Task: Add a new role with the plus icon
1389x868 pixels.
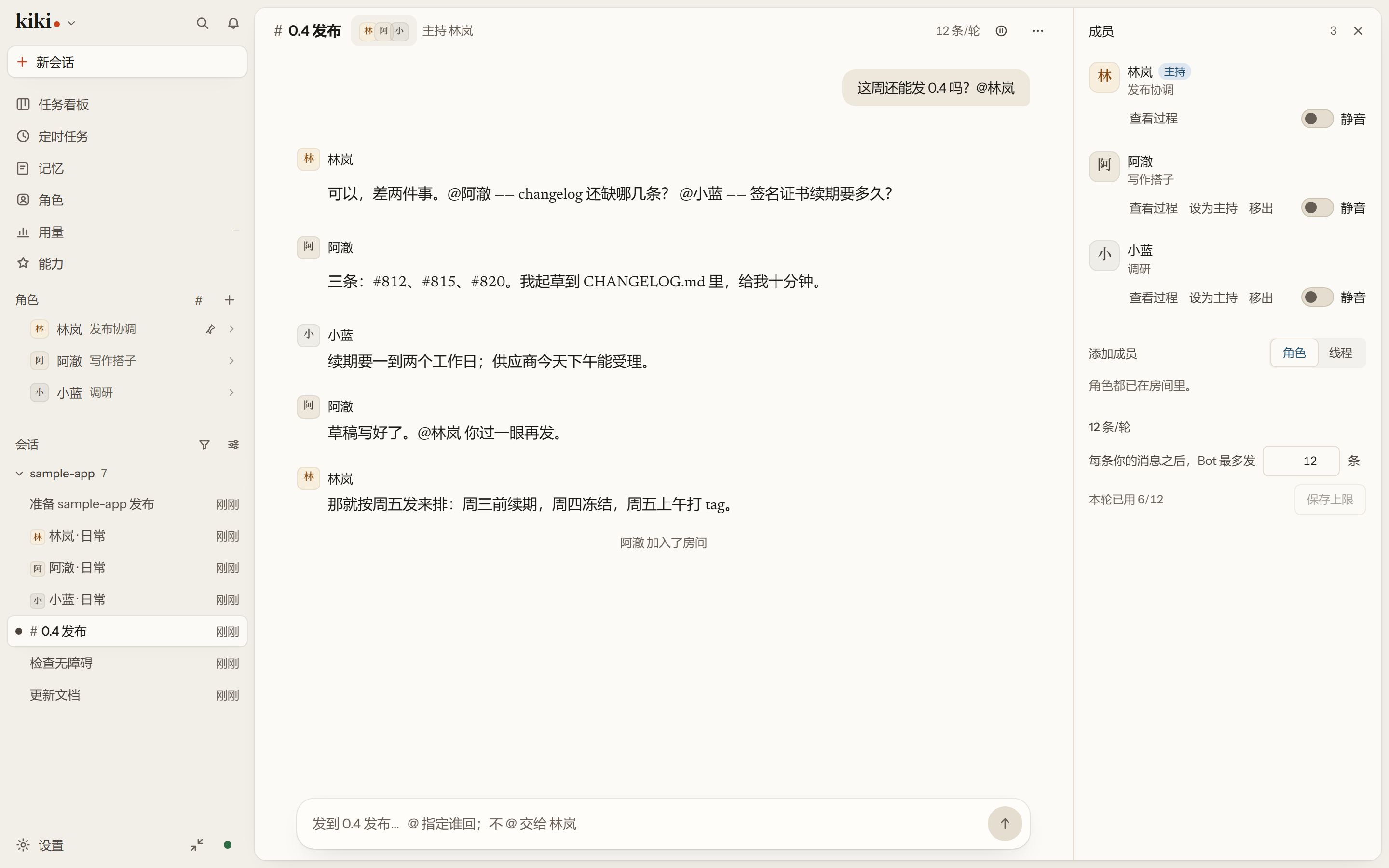Action: (x=230, y=299)
